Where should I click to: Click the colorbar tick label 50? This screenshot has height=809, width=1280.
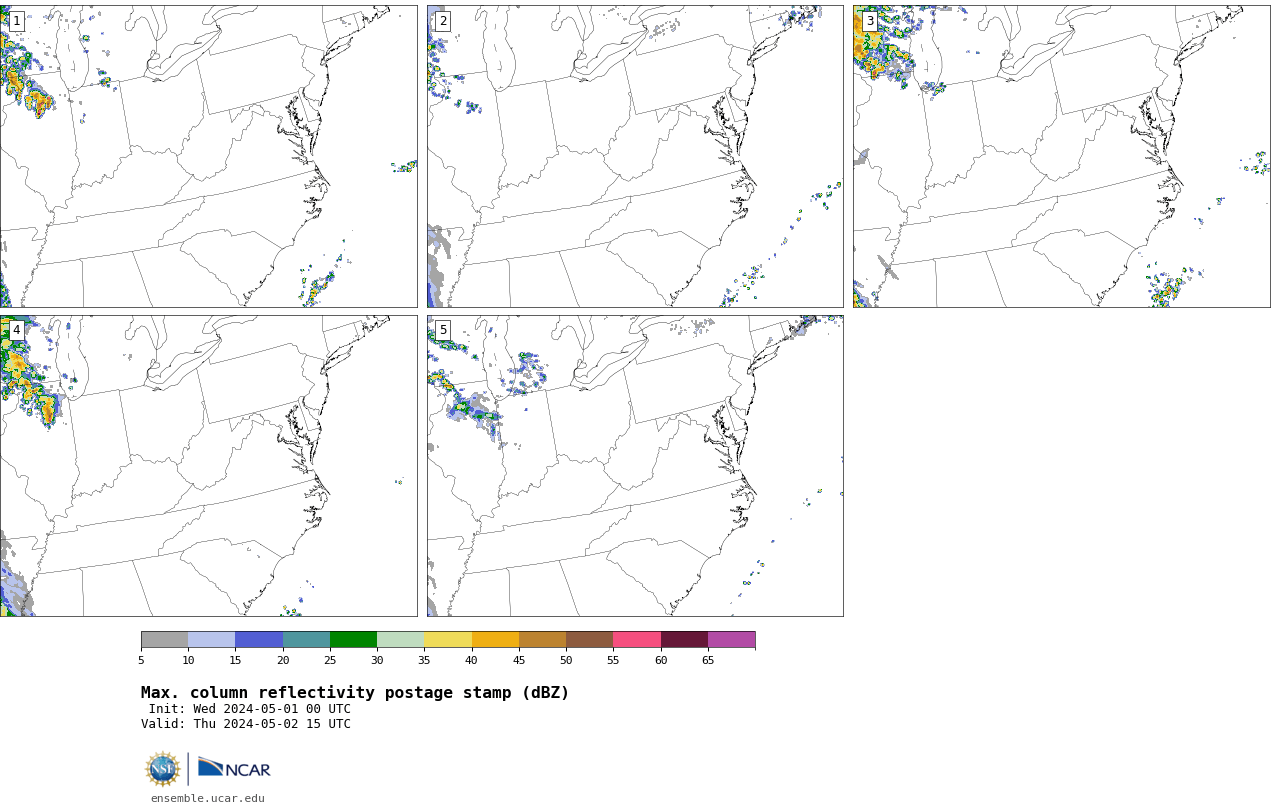pyautogui.click(x=566, y=660)
